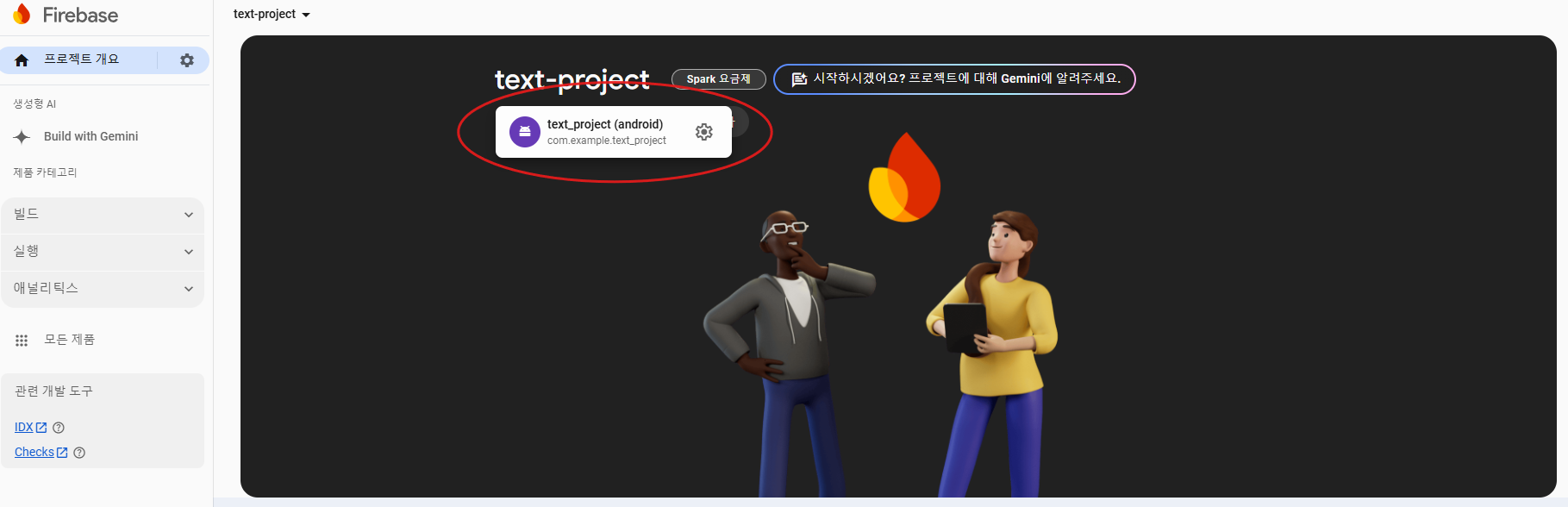
Task: Click the Firebase wordmark text
Action: [x=80, y=15]
